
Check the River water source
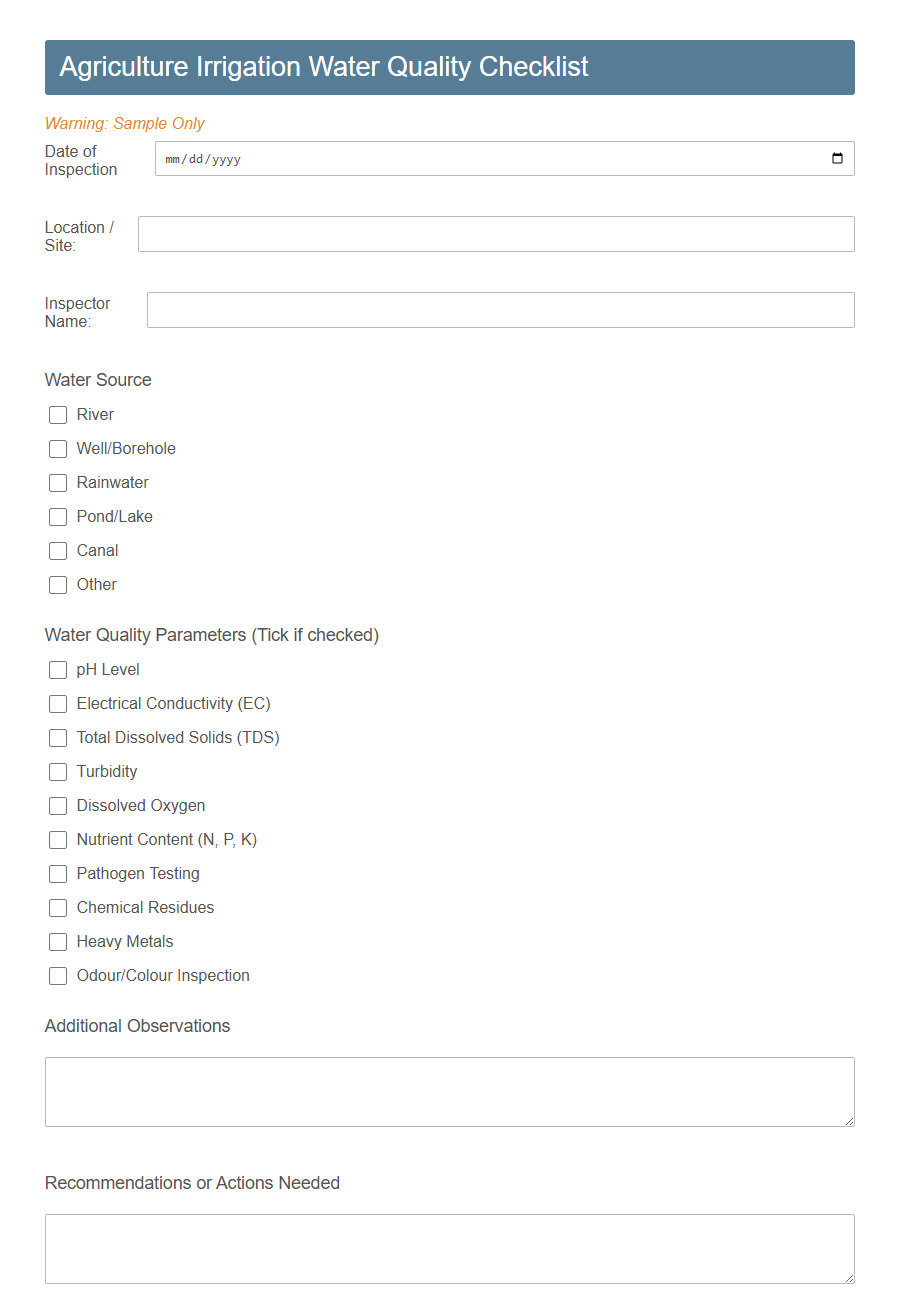[57, 414]
